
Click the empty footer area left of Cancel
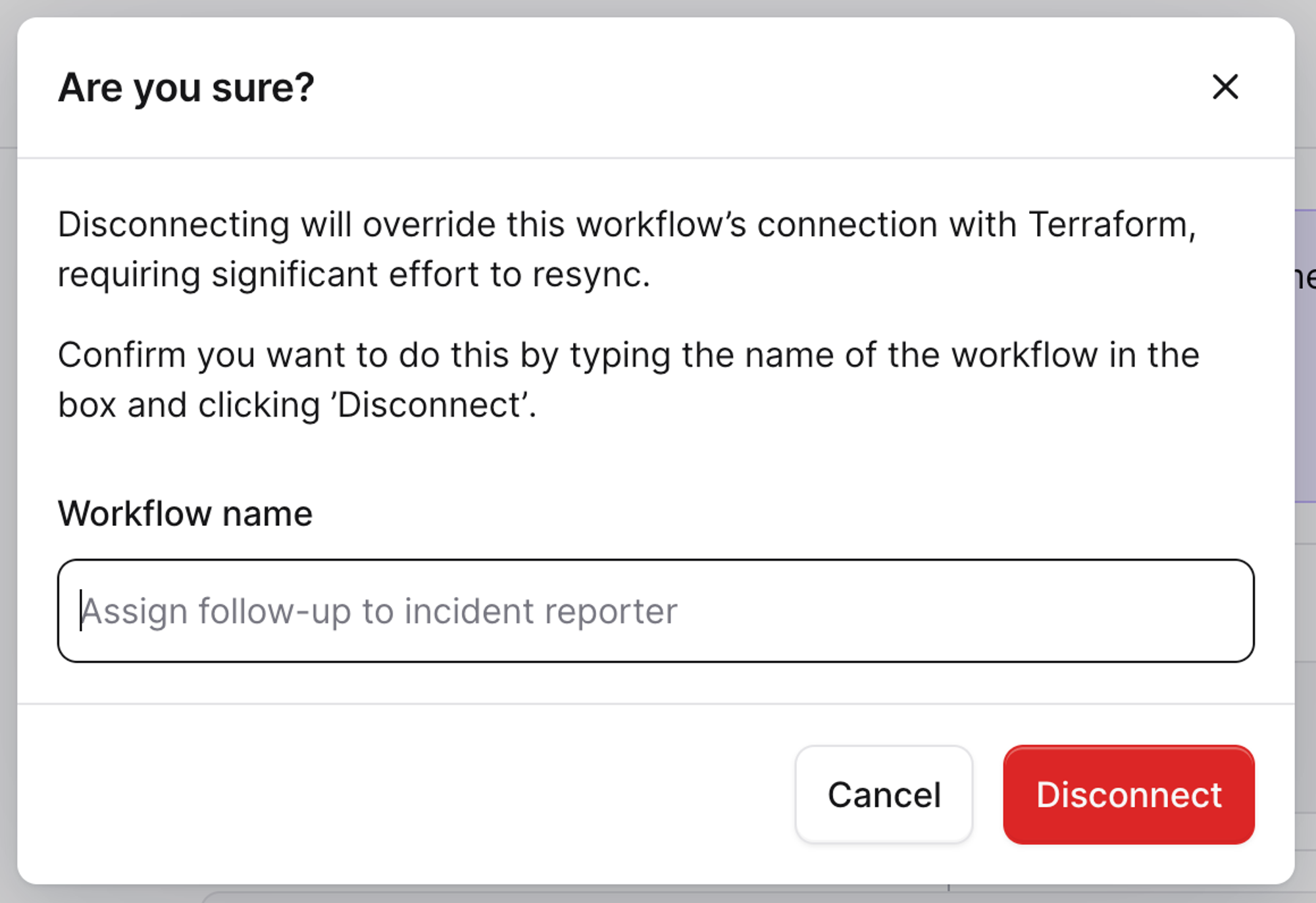pyautogui.click(x=395, y=794)
